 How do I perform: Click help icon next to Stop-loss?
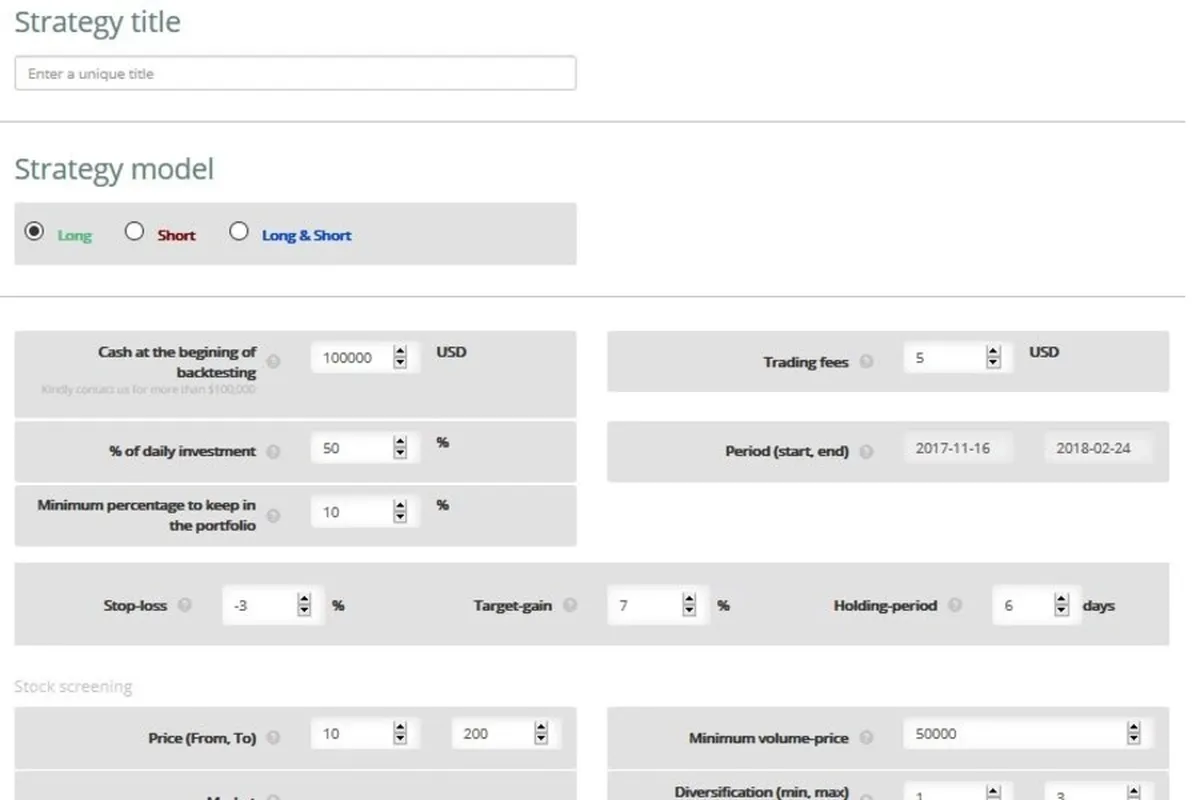[x=185, y=605]
